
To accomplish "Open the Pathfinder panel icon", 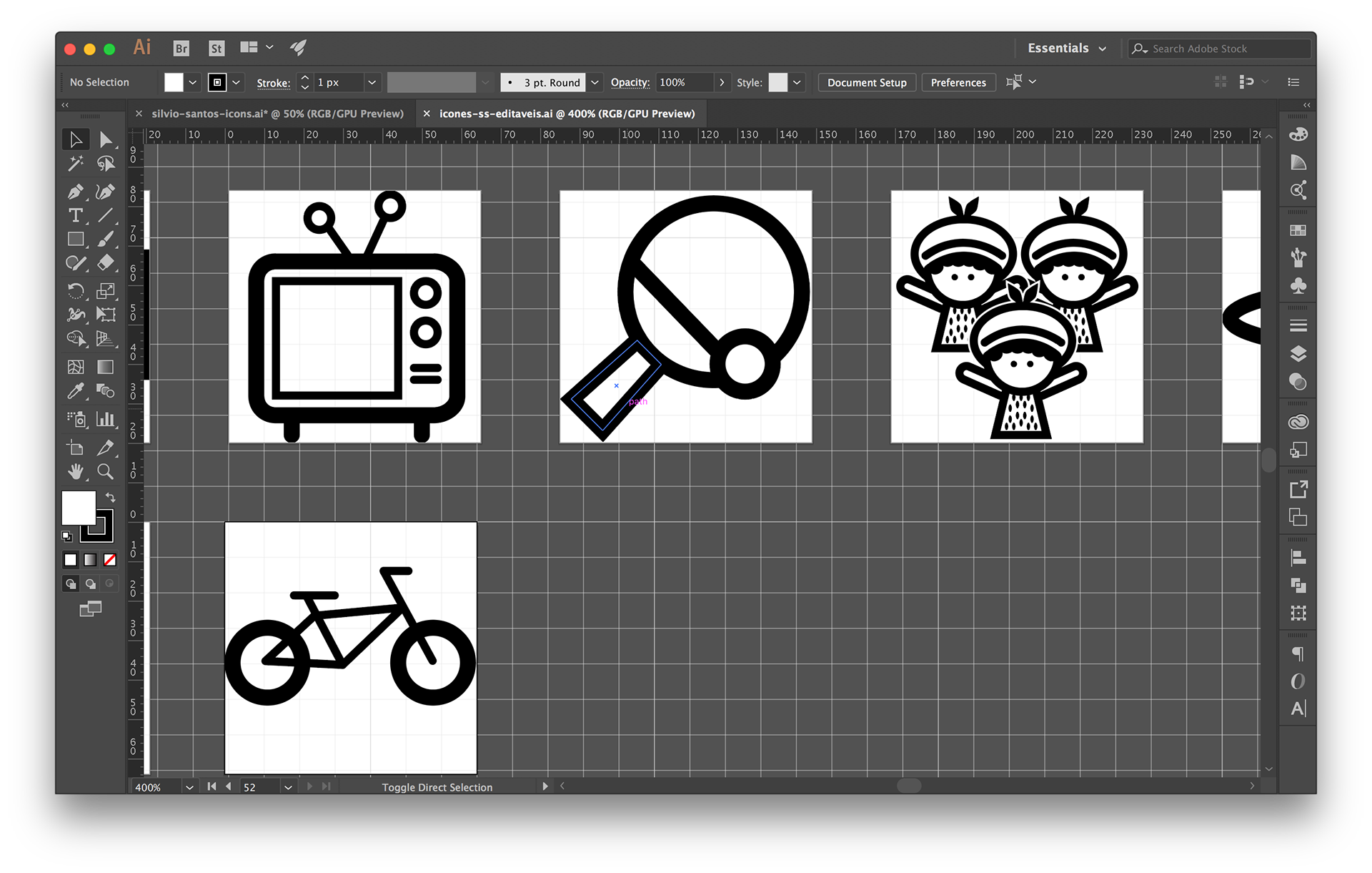I will click(x=1298, y=586).
